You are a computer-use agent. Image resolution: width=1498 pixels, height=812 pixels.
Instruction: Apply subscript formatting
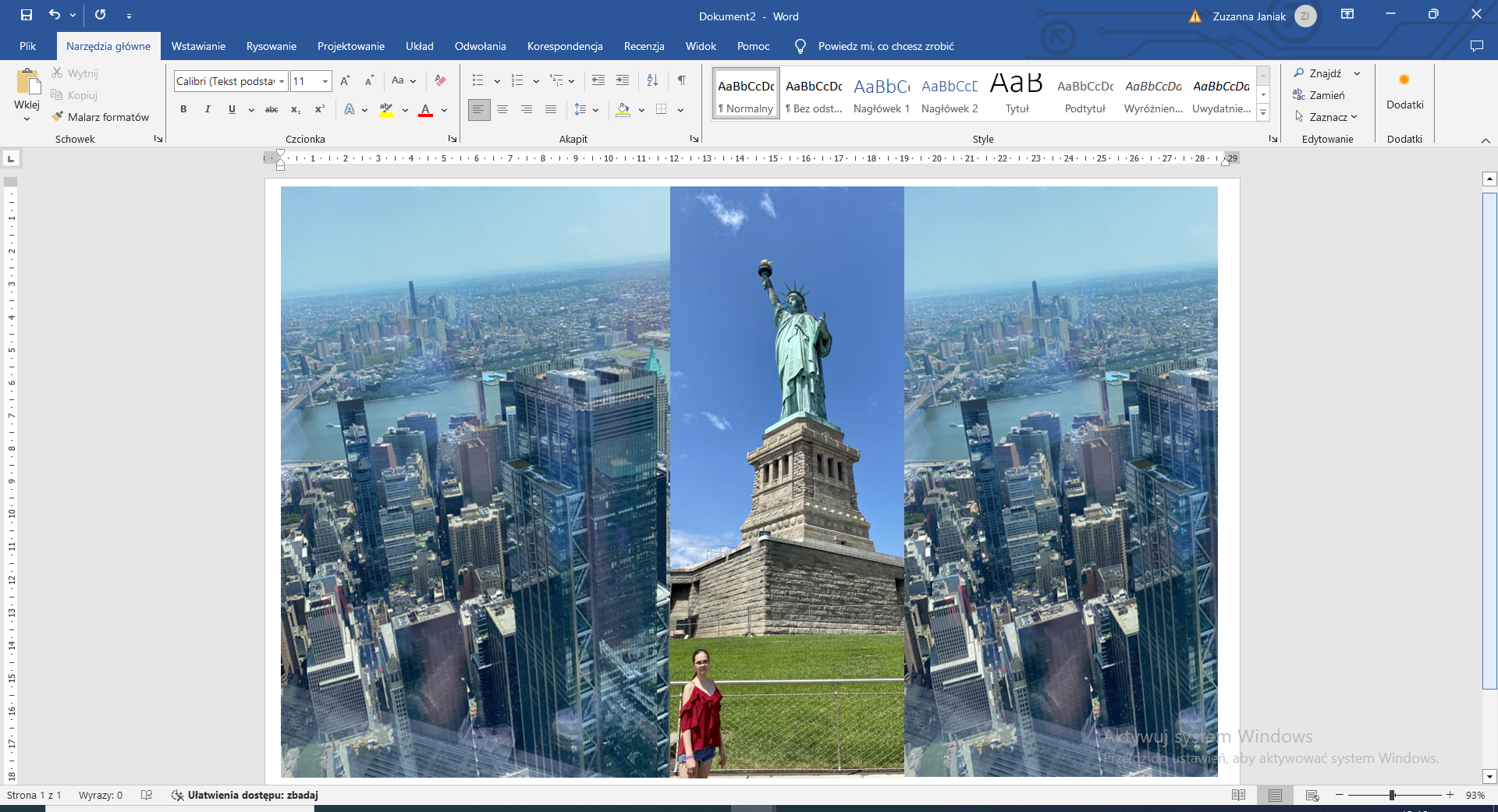[296, 110]
